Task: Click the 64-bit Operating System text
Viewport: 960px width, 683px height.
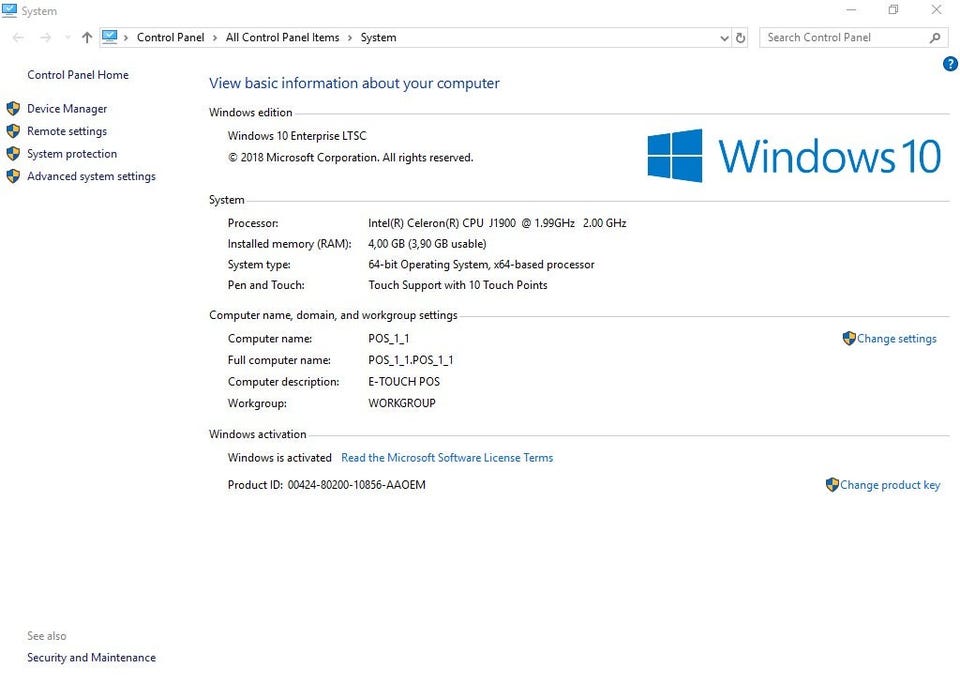Action: 481,264
